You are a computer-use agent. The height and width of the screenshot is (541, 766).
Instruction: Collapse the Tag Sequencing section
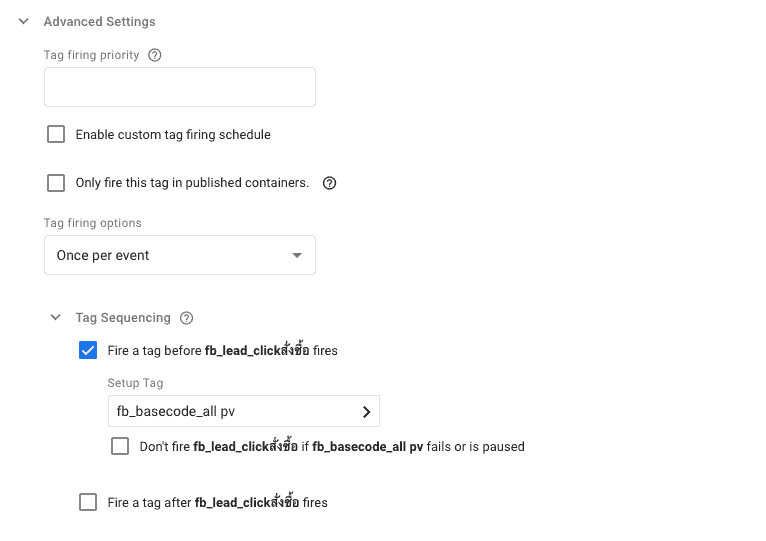(x=56, y=318)
